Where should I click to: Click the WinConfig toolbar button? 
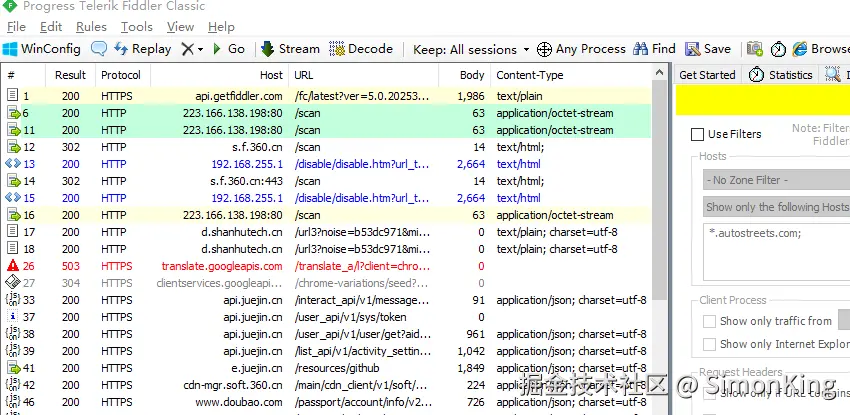coord(41,49)
